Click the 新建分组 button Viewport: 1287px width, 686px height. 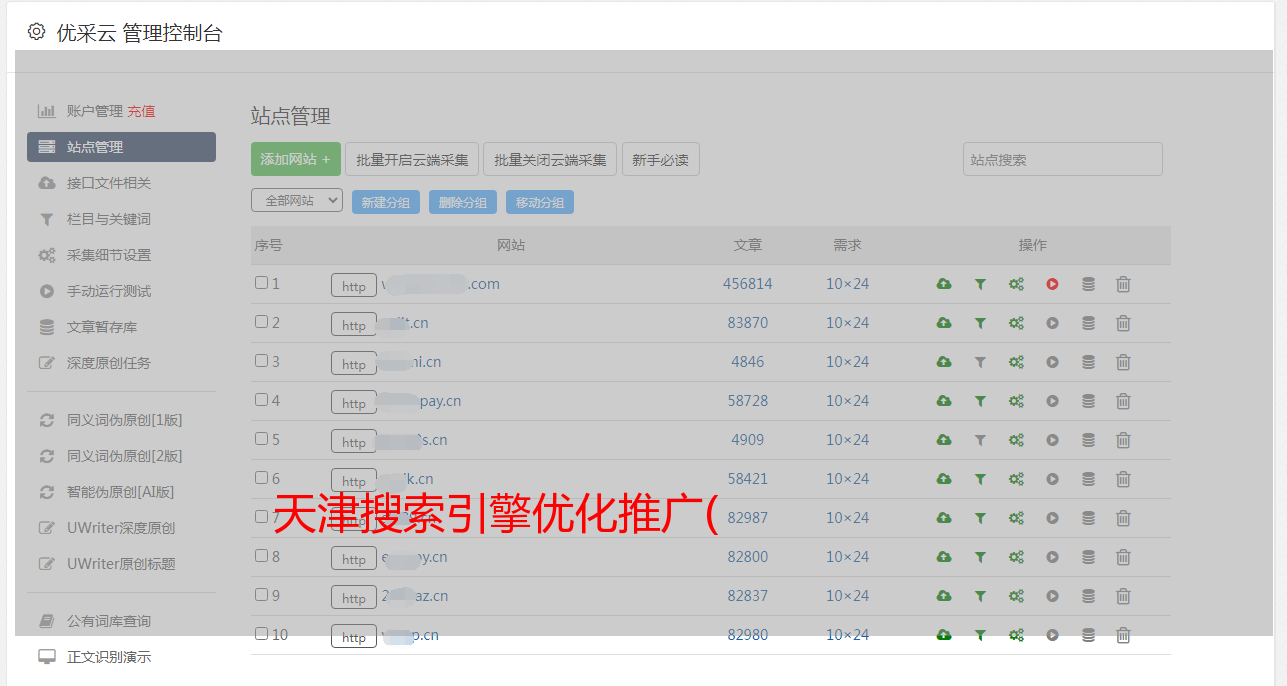[x=385, y=202]
